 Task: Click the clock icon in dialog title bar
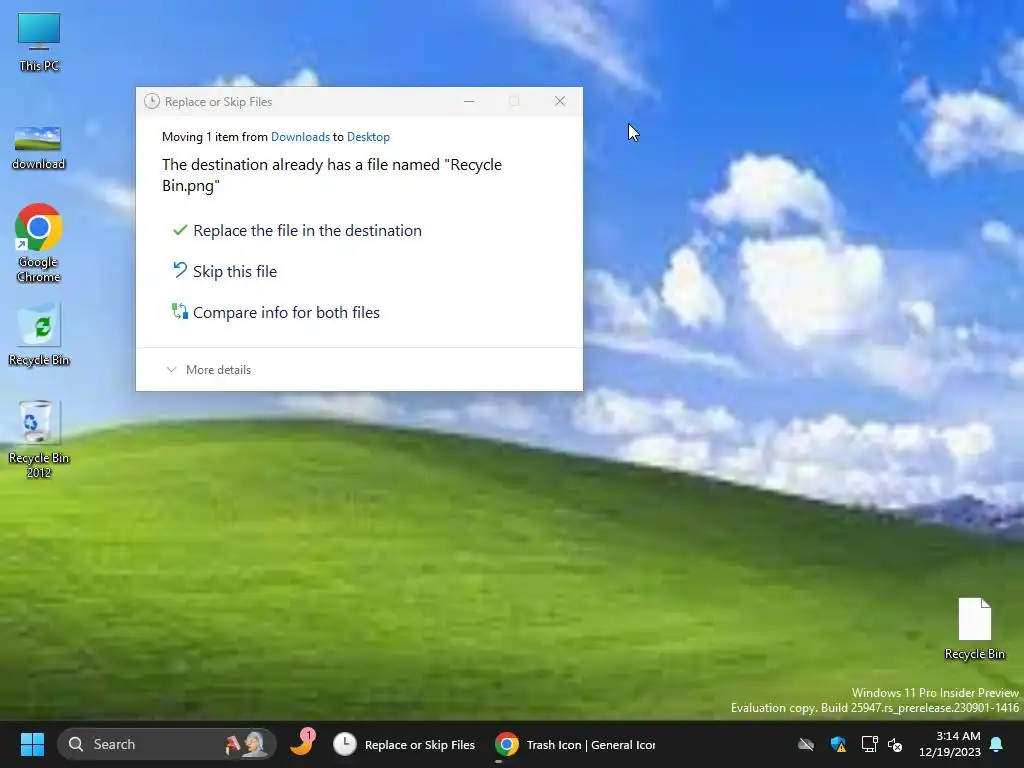click(x=152, y=101)
